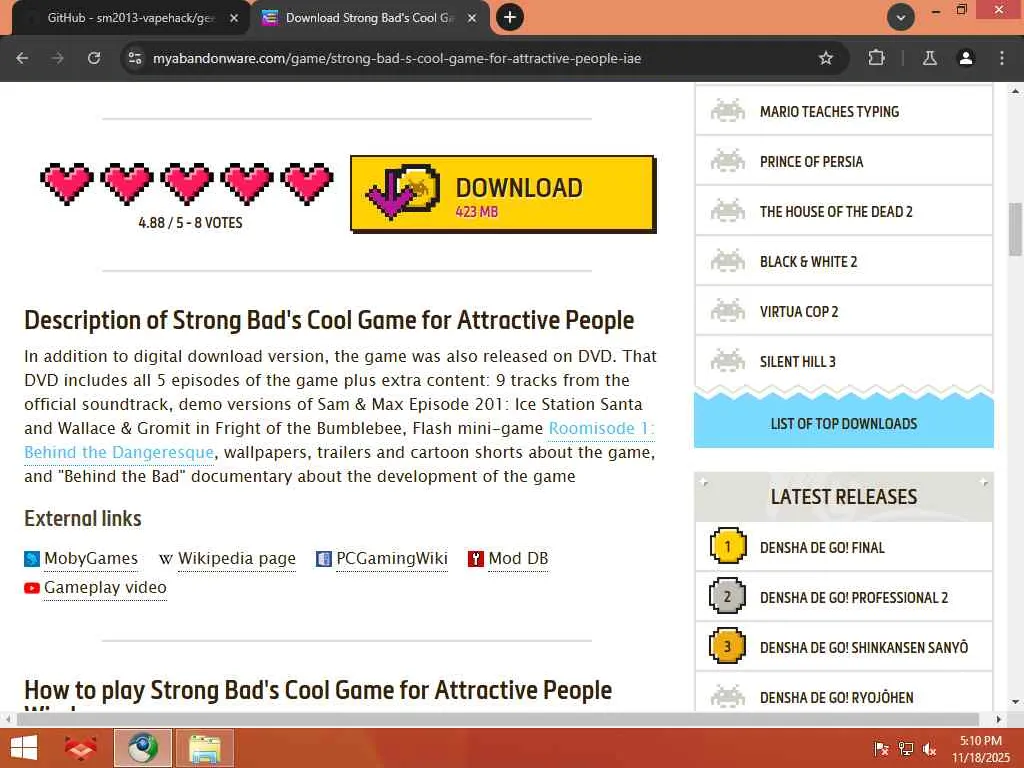Open the Gameplay video link

(x=105, y=588)
